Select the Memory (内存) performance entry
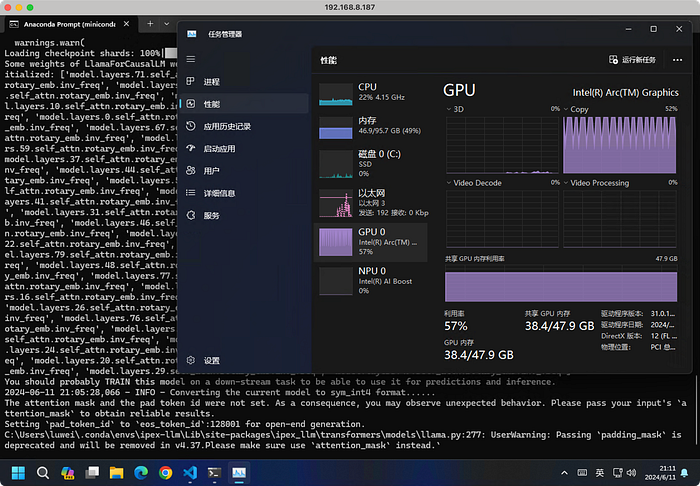This screenshot has width=700, height=486. 371,127
